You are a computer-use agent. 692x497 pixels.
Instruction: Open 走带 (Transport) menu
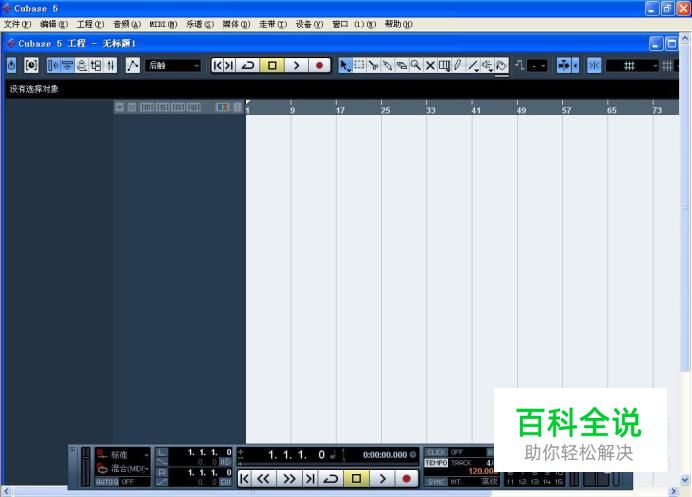pos(273,24)
